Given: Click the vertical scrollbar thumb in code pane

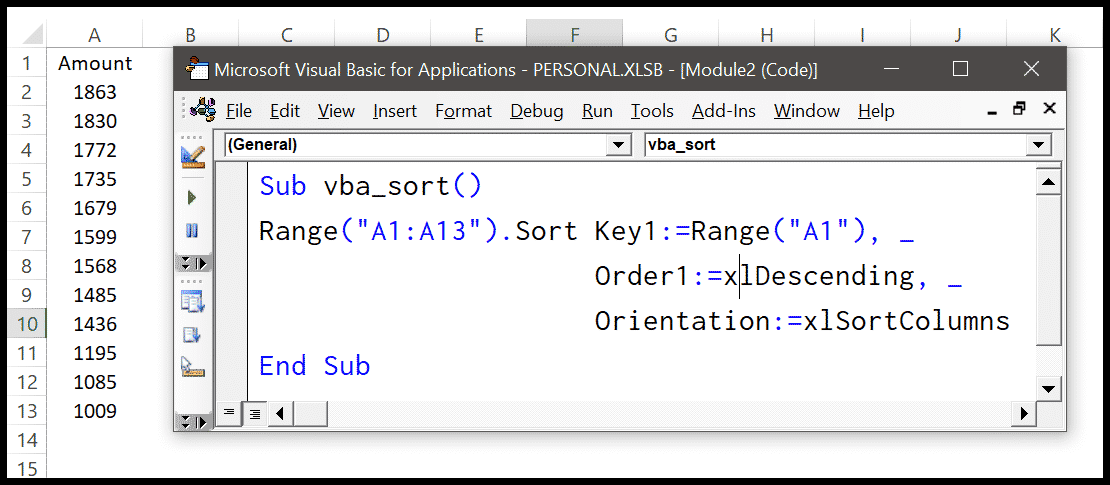Looking at the screenshot, I should (1048, 270).
